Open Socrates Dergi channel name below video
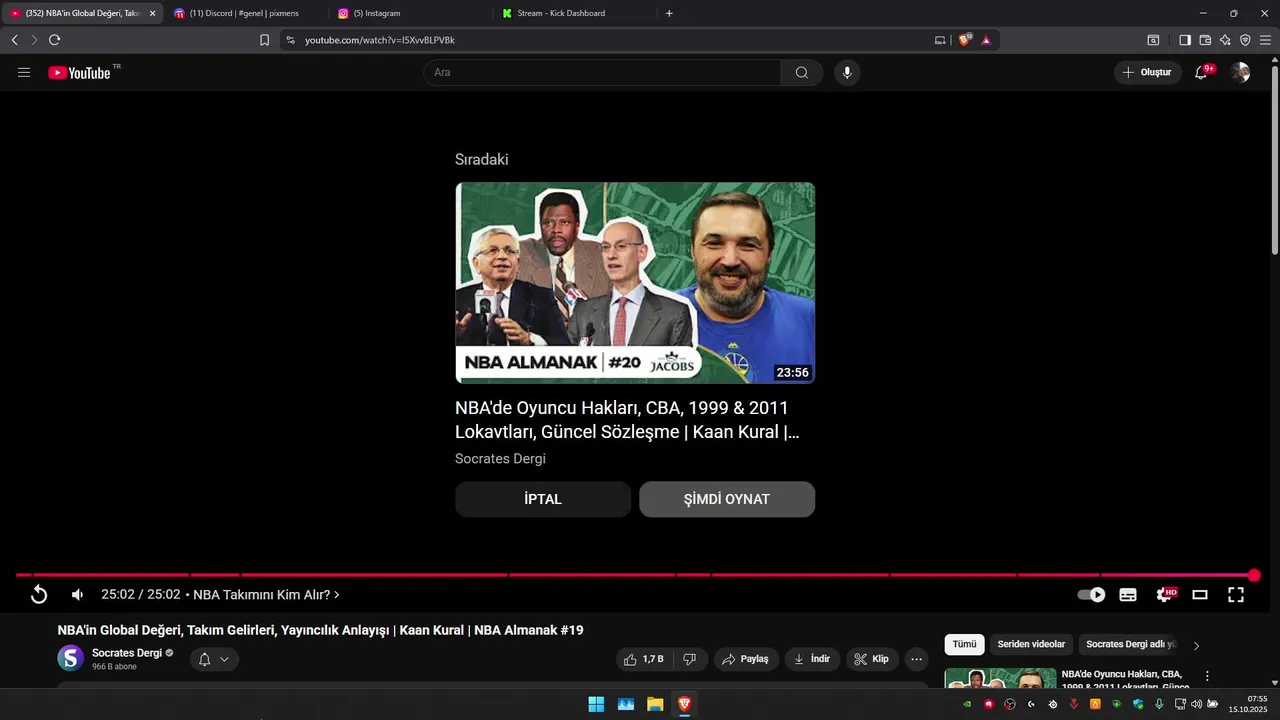This screenshot has height=720, width=1280. tap(127, 653)
